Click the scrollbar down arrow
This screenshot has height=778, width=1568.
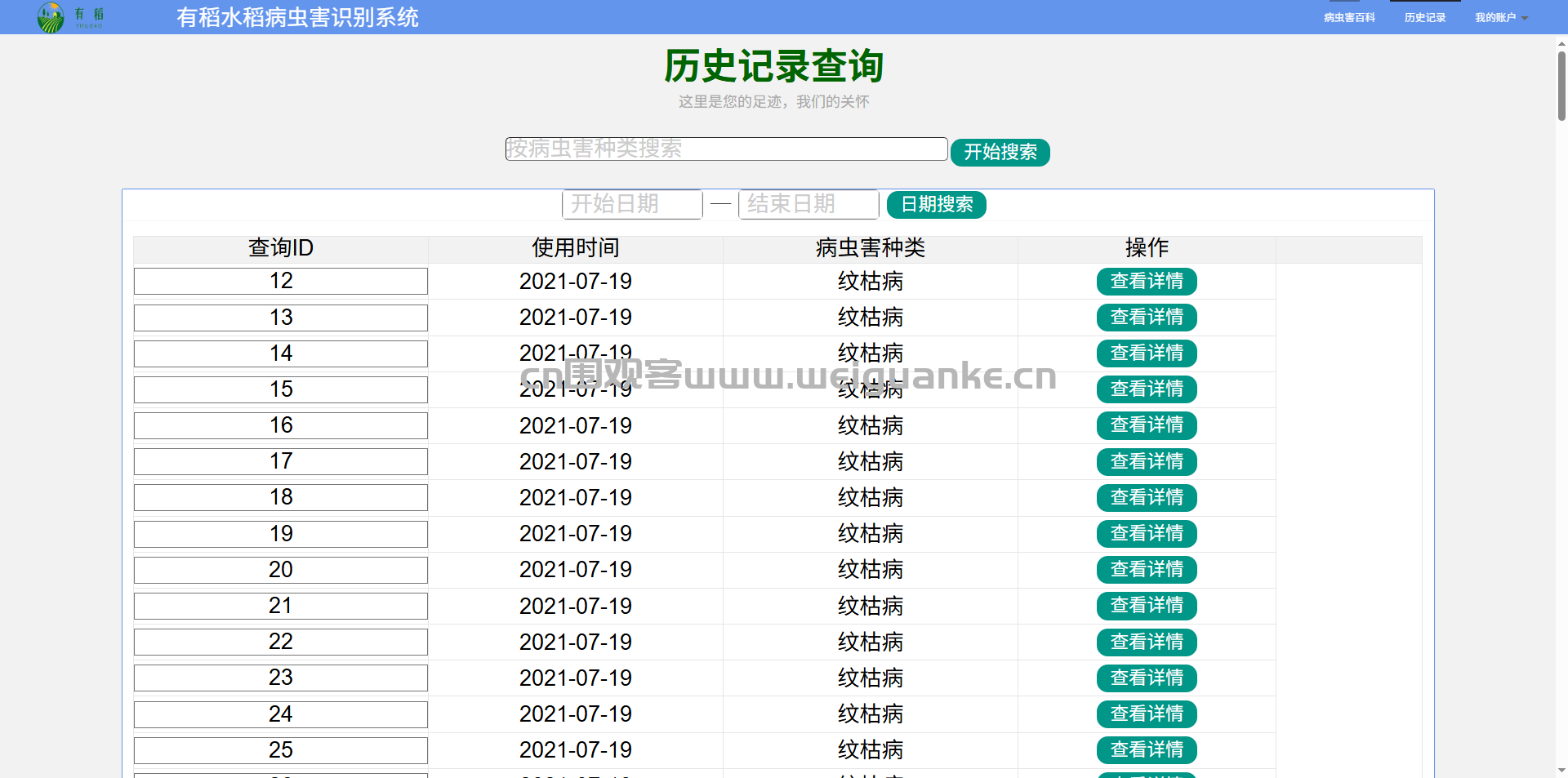point(1561,770)
